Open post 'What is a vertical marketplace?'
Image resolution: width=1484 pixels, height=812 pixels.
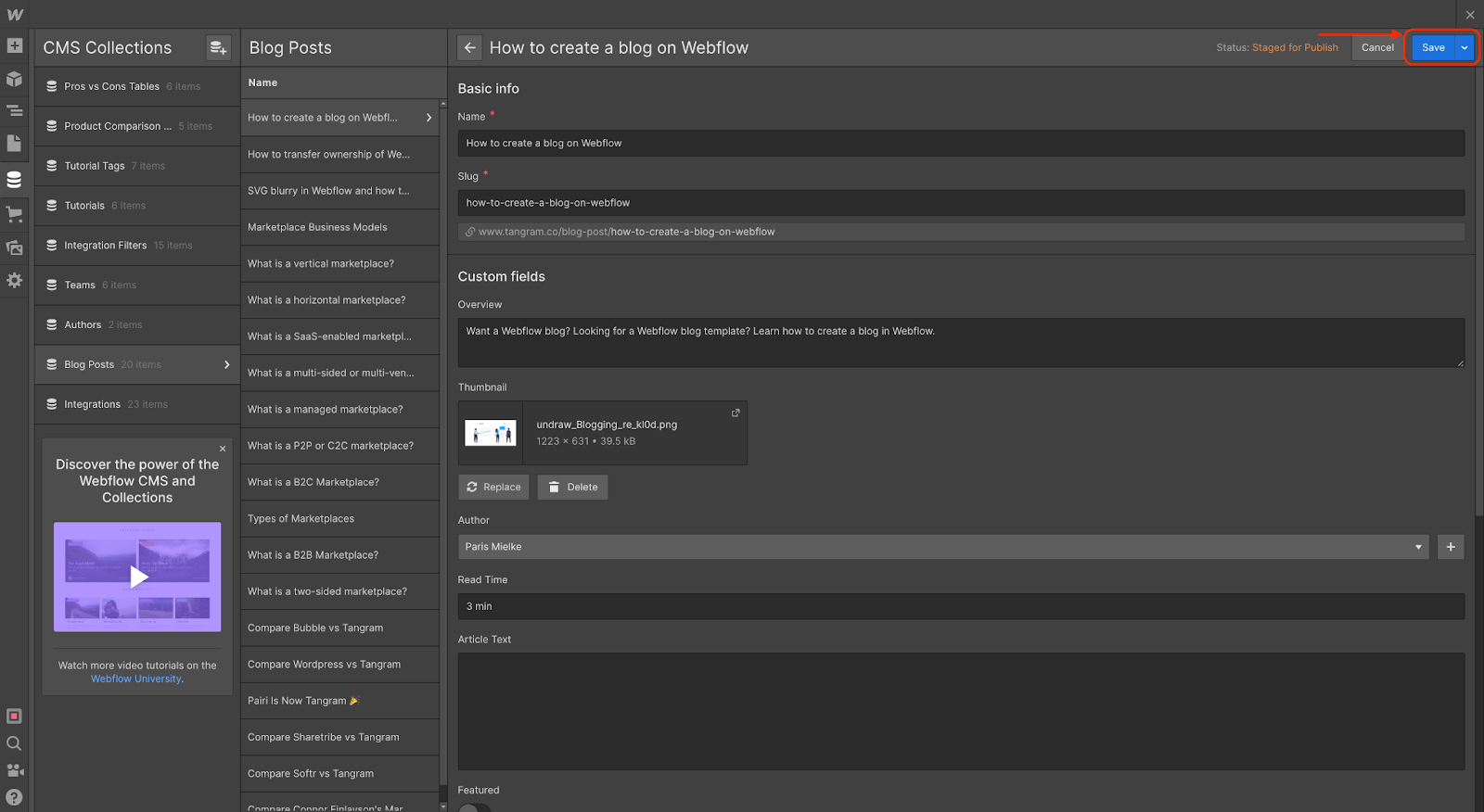[x=339, y=264]
